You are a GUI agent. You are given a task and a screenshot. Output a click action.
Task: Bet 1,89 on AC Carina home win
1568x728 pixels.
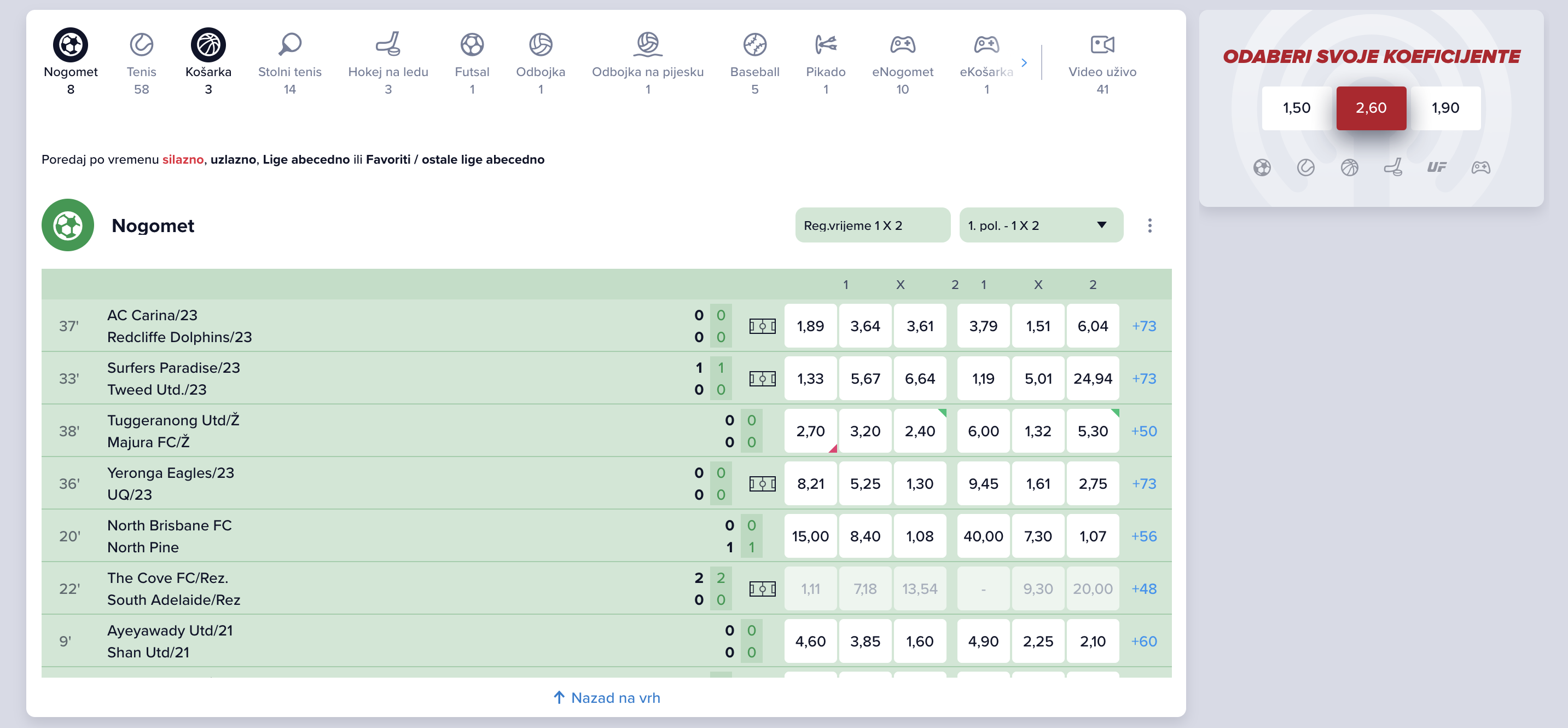click(x=810, y=327)
